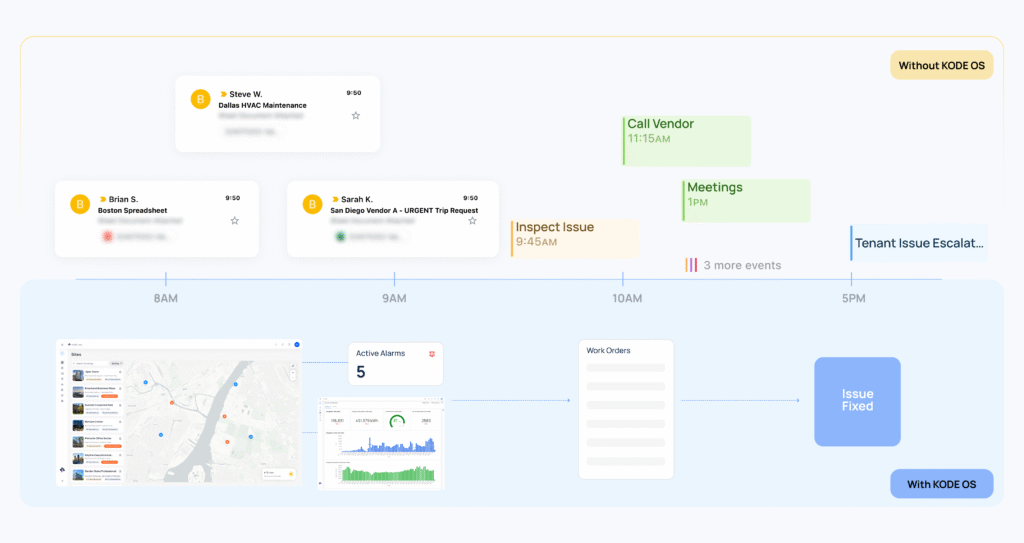
Task: Click the green gauge in analytics dashboard
Action: (396, 421)
